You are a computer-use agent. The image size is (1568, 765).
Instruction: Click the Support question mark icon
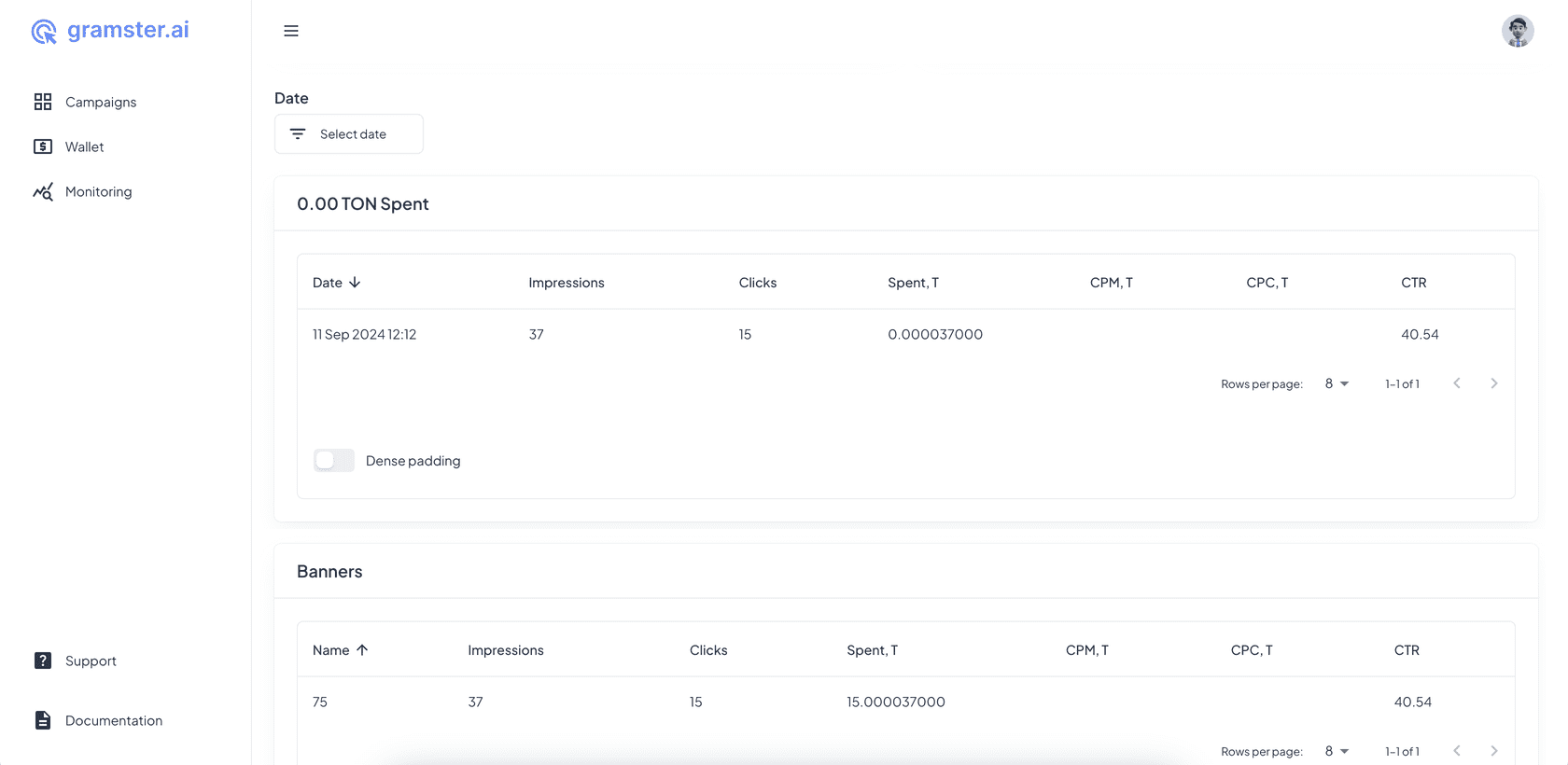(43, 661)
